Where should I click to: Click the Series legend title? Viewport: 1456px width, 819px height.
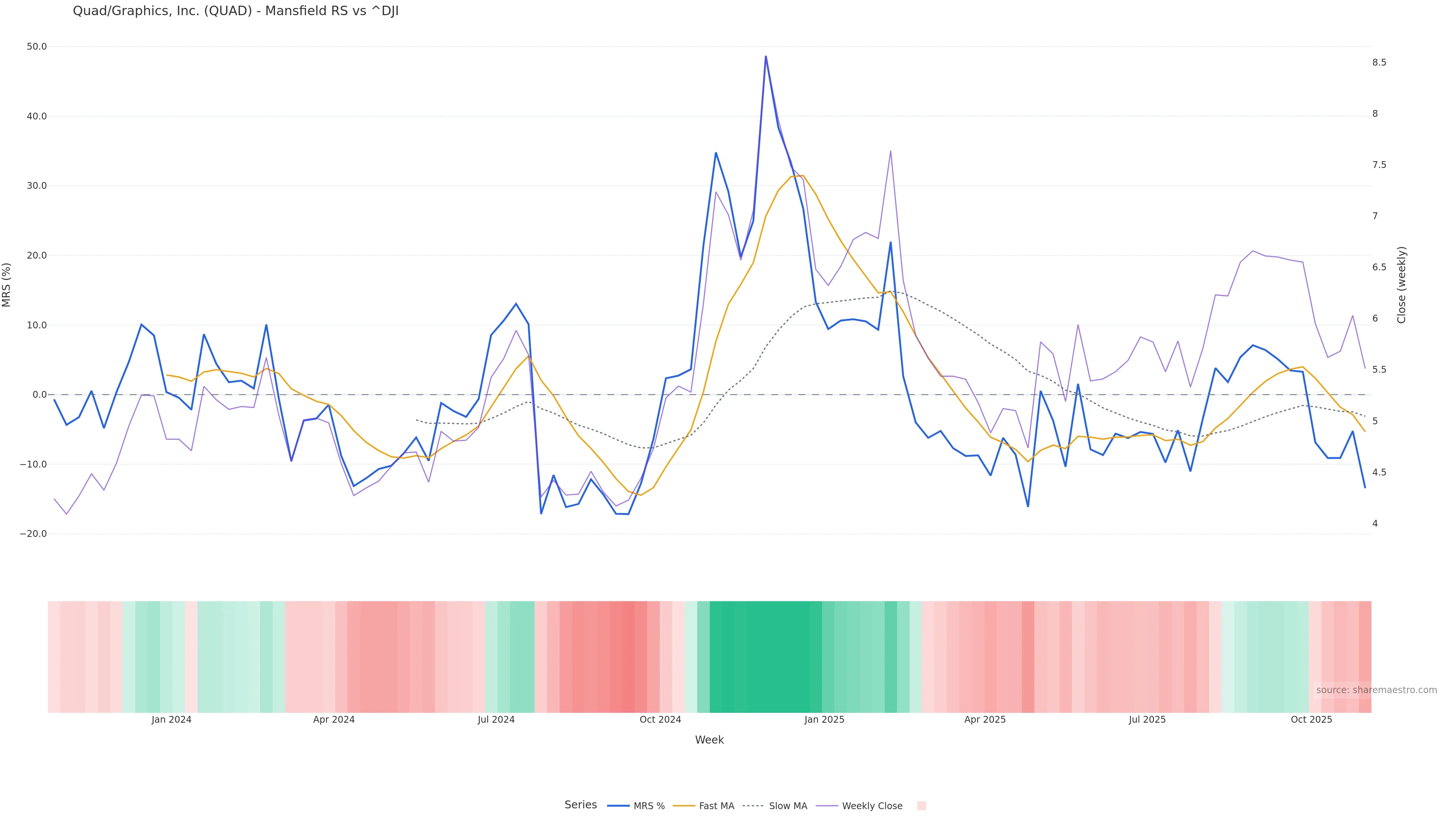[581, 805]
